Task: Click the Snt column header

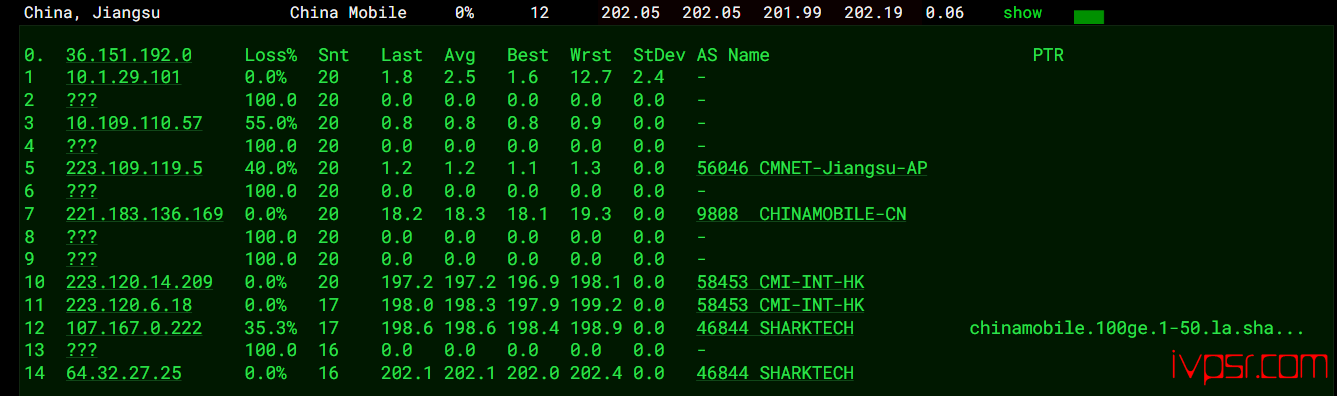Action: [334, 56]
